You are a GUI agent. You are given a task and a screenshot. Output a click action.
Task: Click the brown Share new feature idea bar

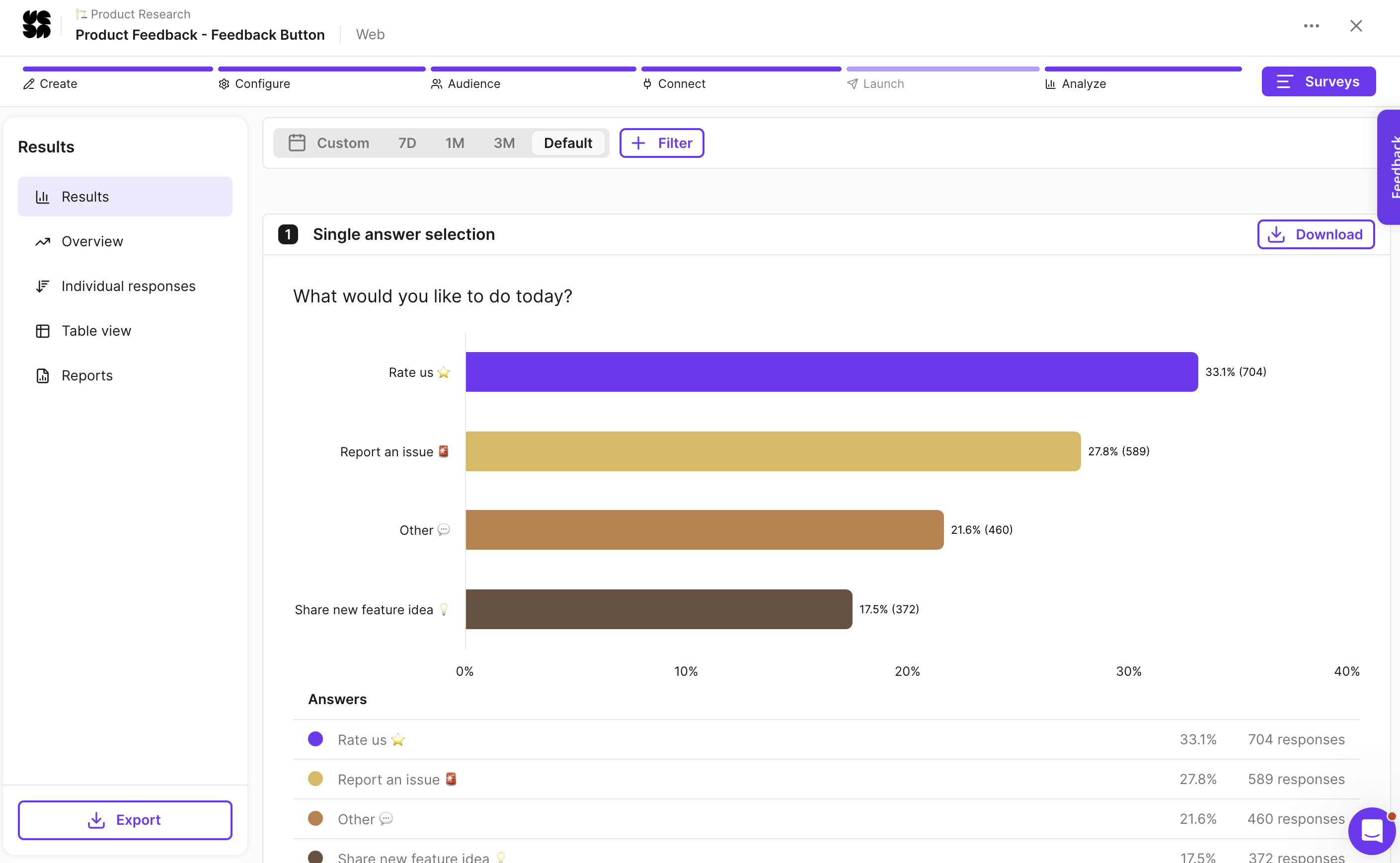(x=659, y=610)
